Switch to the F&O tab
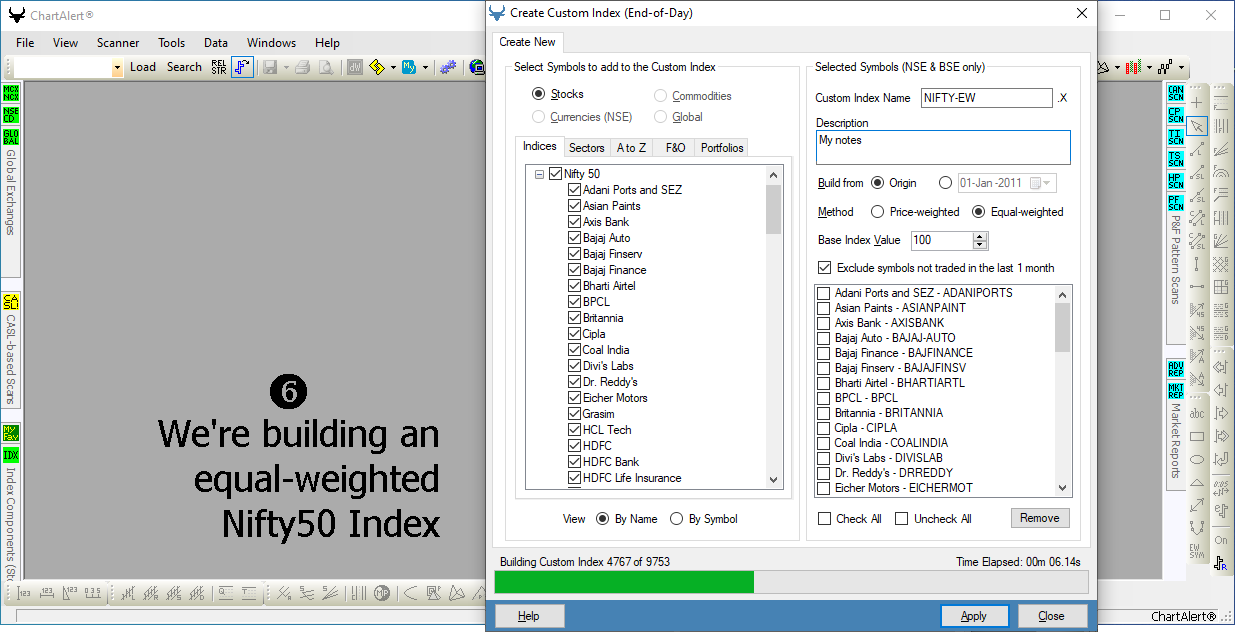Viewport: 1235px width, 632px height. [x=676, y=148]
